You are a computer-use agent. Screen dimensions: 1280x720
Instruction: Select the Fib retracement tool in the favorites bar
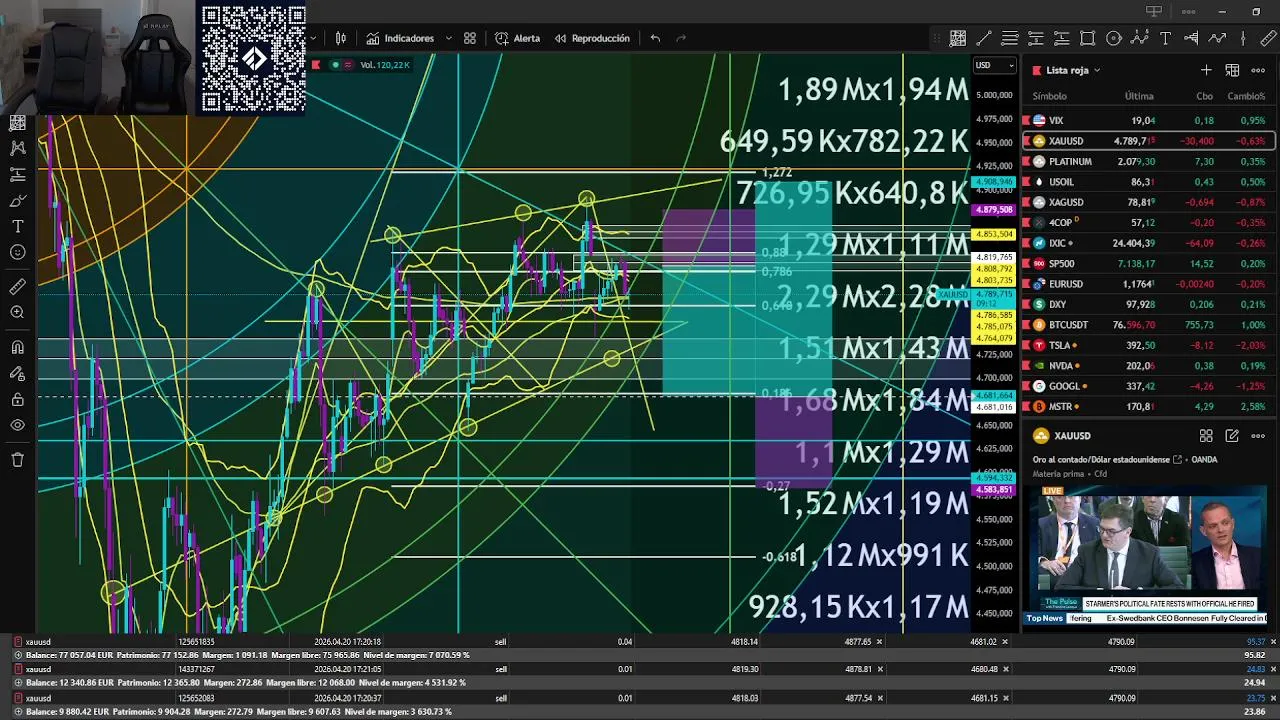pos(1010,38)
